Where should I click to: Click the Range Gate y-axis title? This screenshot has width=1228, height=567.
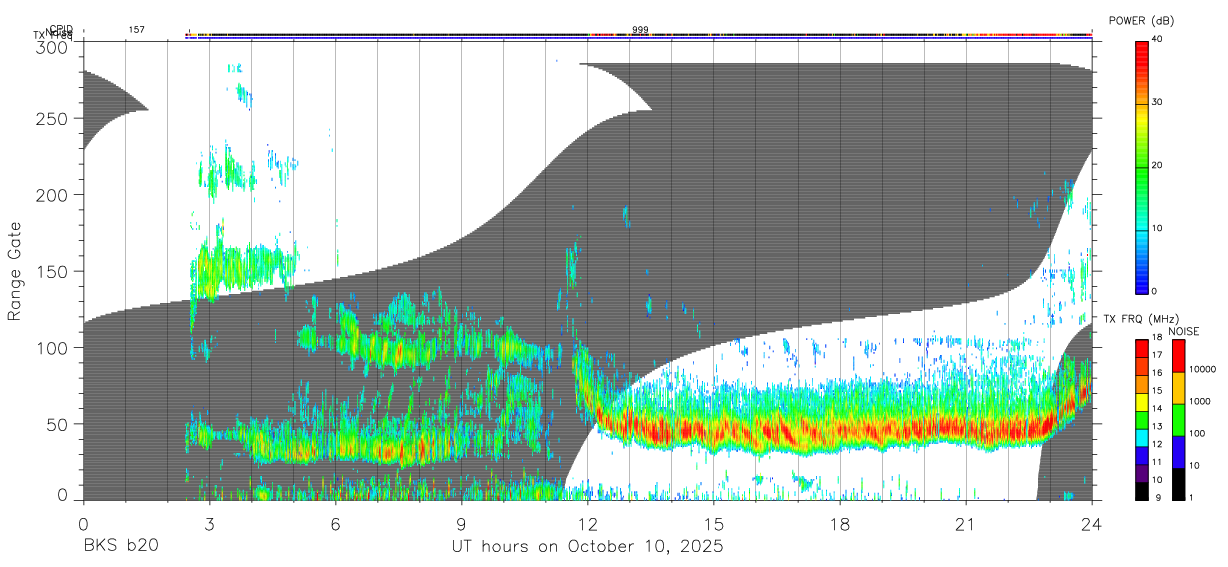15,271
